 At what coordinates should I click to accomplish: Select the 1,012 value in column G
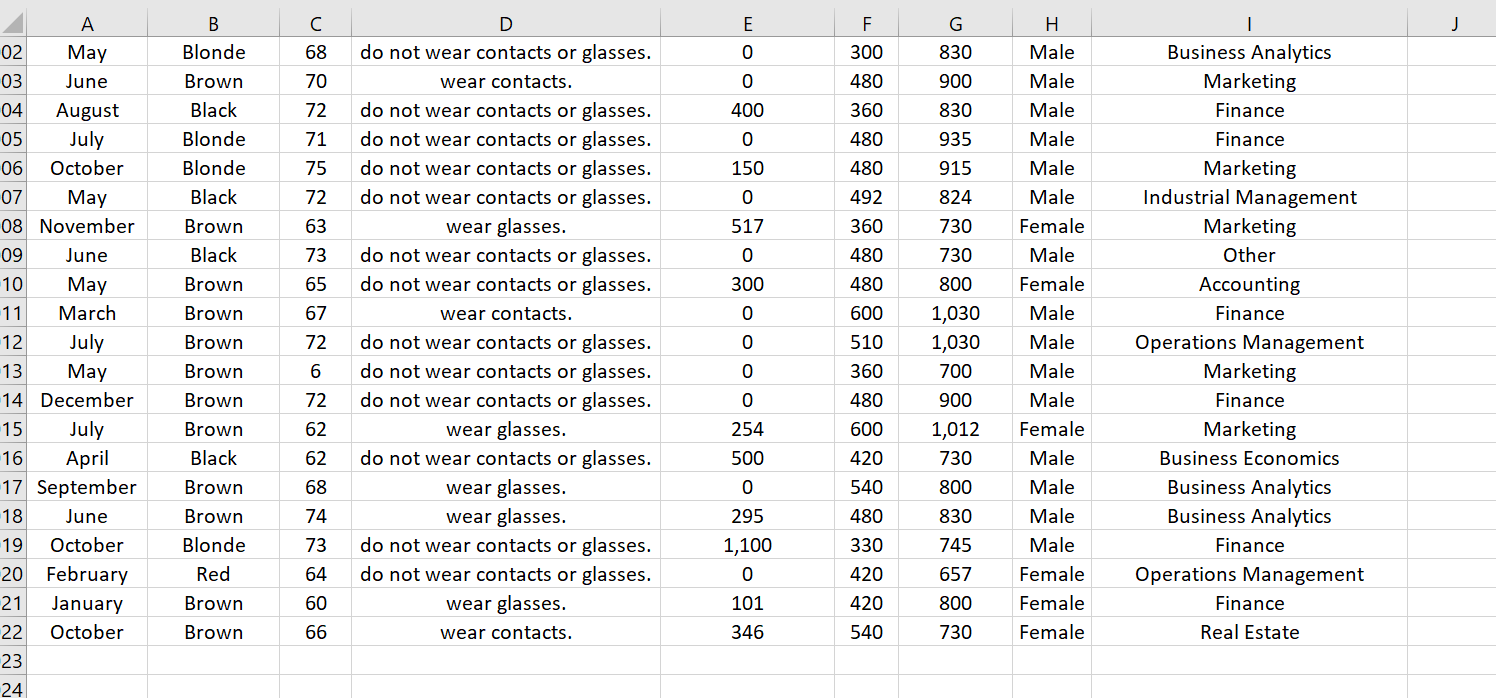955,429
